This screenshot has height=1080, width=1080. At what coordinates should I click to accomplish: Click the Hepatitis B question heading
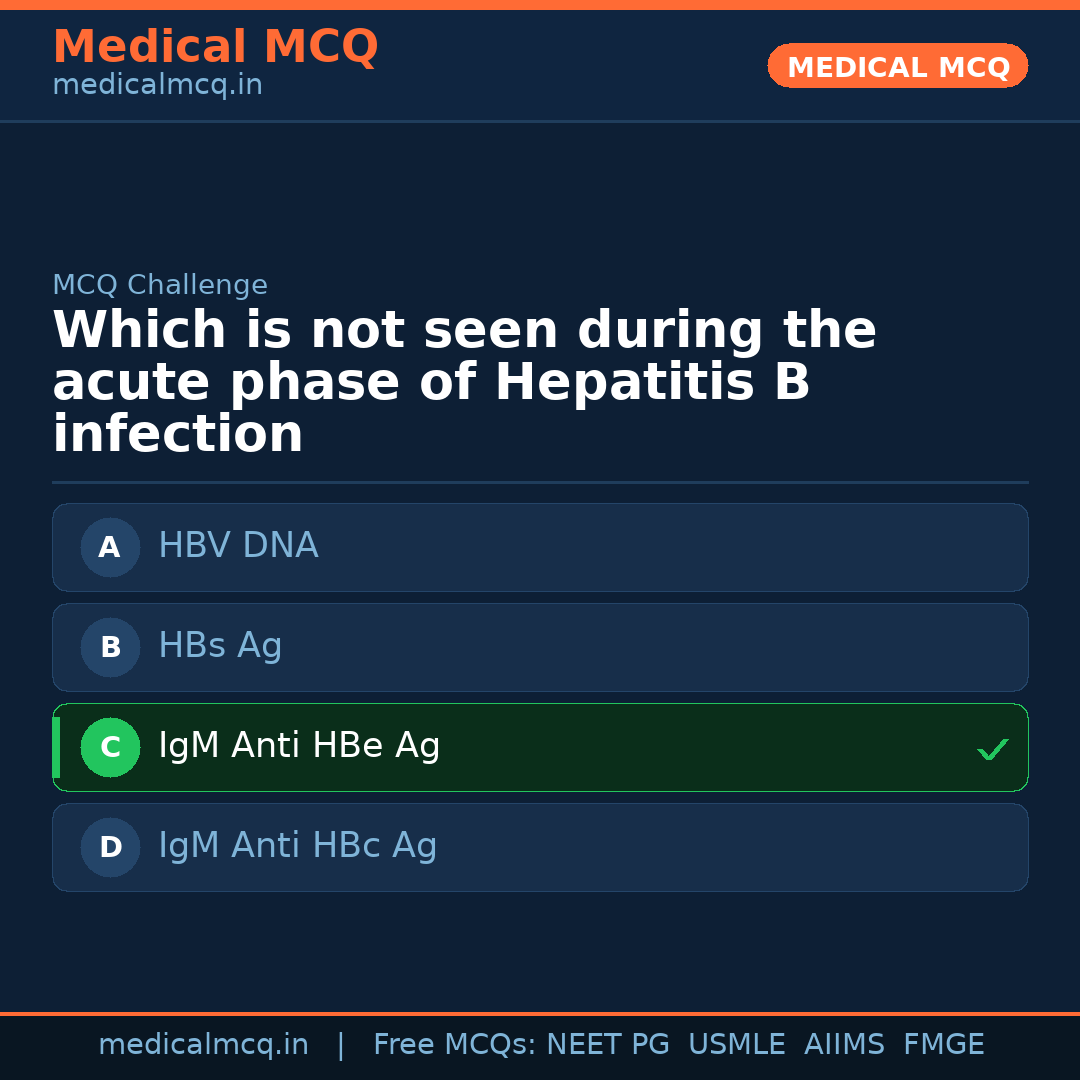(464, 382)
